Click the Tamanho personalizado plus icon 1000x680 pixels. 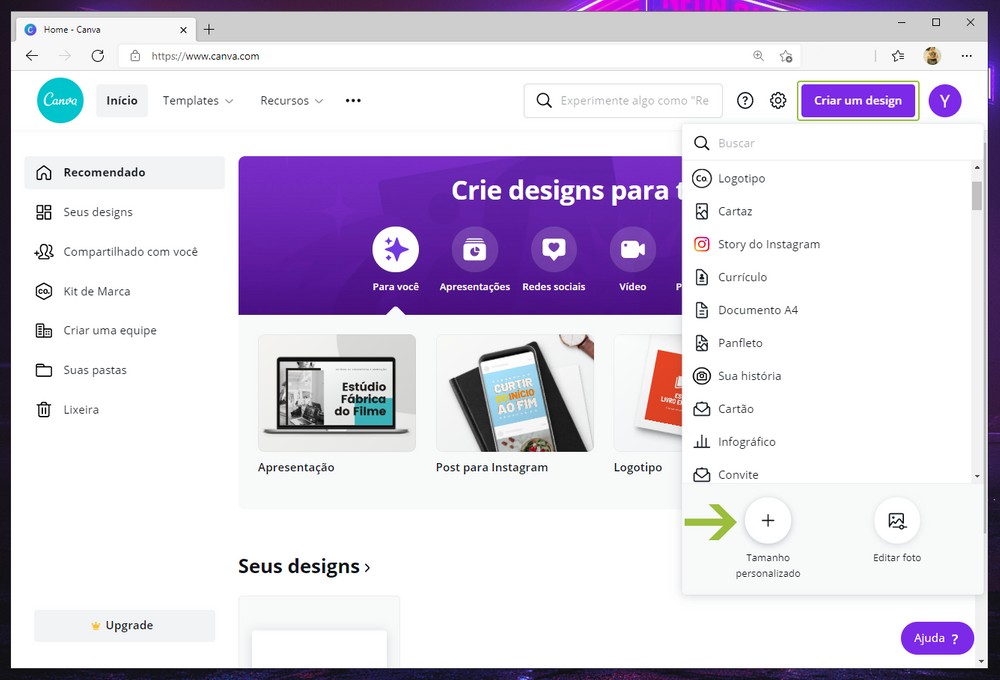(768, 521)
